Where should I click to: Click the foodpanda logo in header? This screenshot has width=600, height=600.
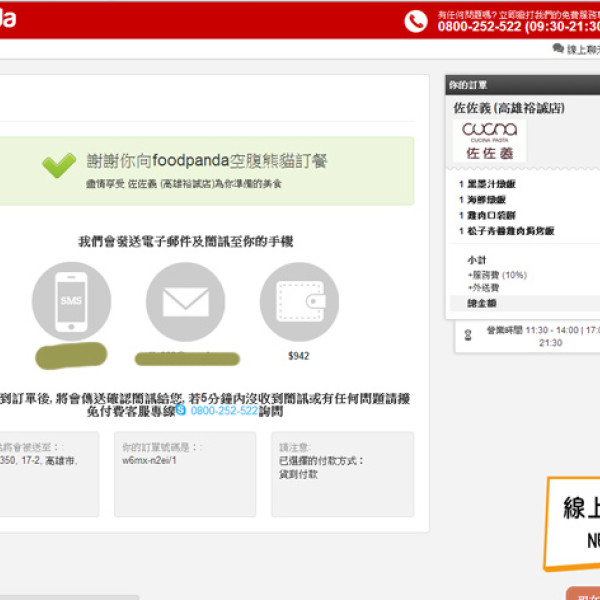point(10,20)
